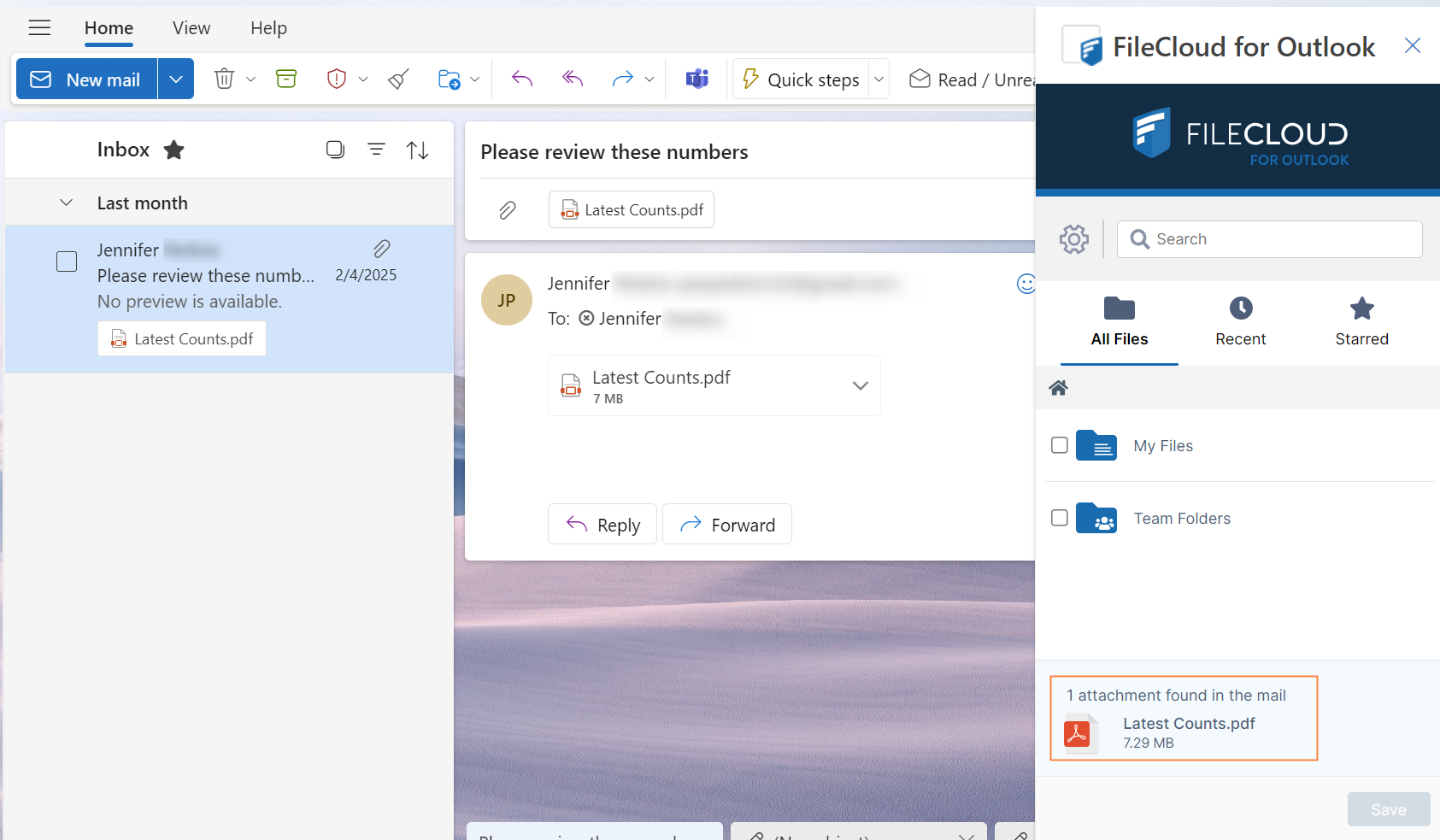Click the Reply button in message

tap(602, 525)
